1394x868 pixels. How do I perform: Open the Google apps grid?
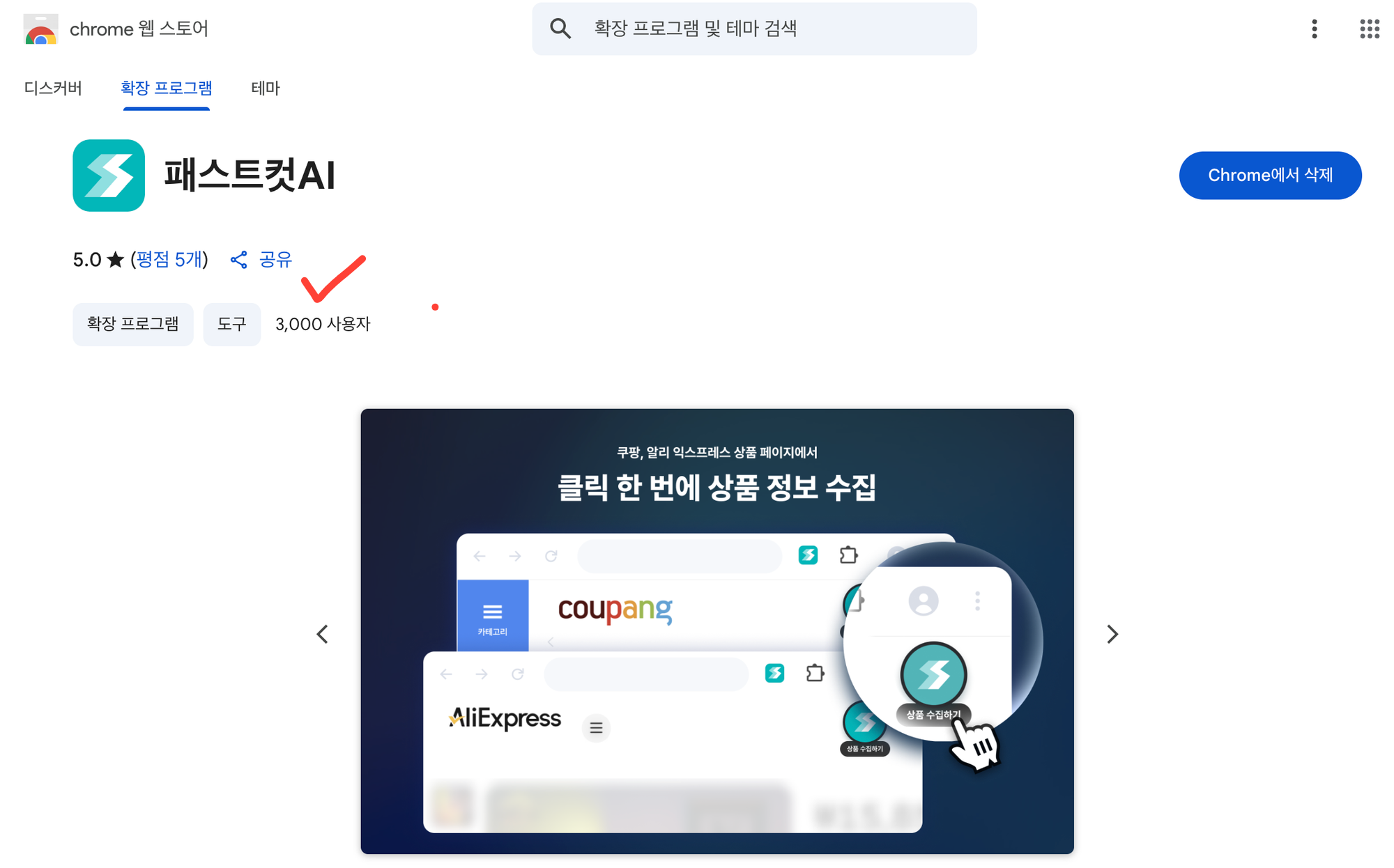point(1370,29)
